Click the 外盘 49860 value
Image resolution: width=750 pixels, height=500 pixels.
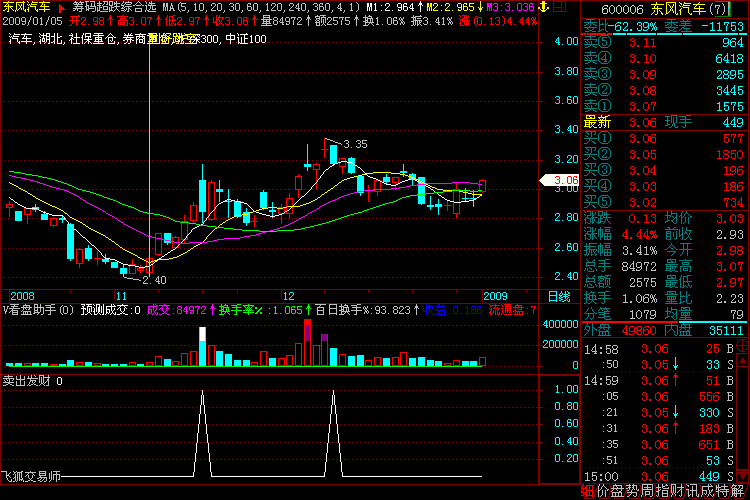(639, 330)
